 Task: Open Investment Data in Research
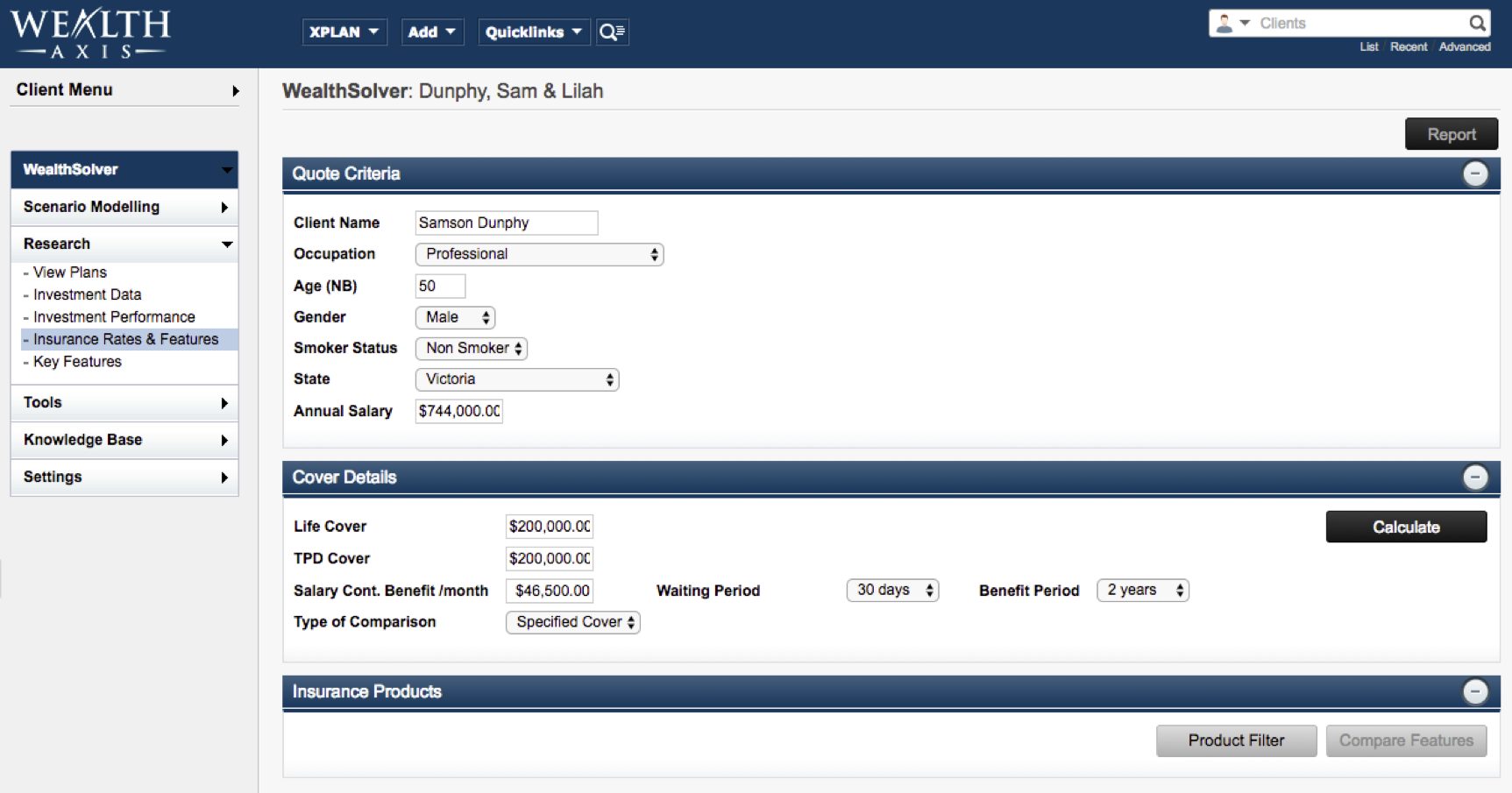click(87, 294)
